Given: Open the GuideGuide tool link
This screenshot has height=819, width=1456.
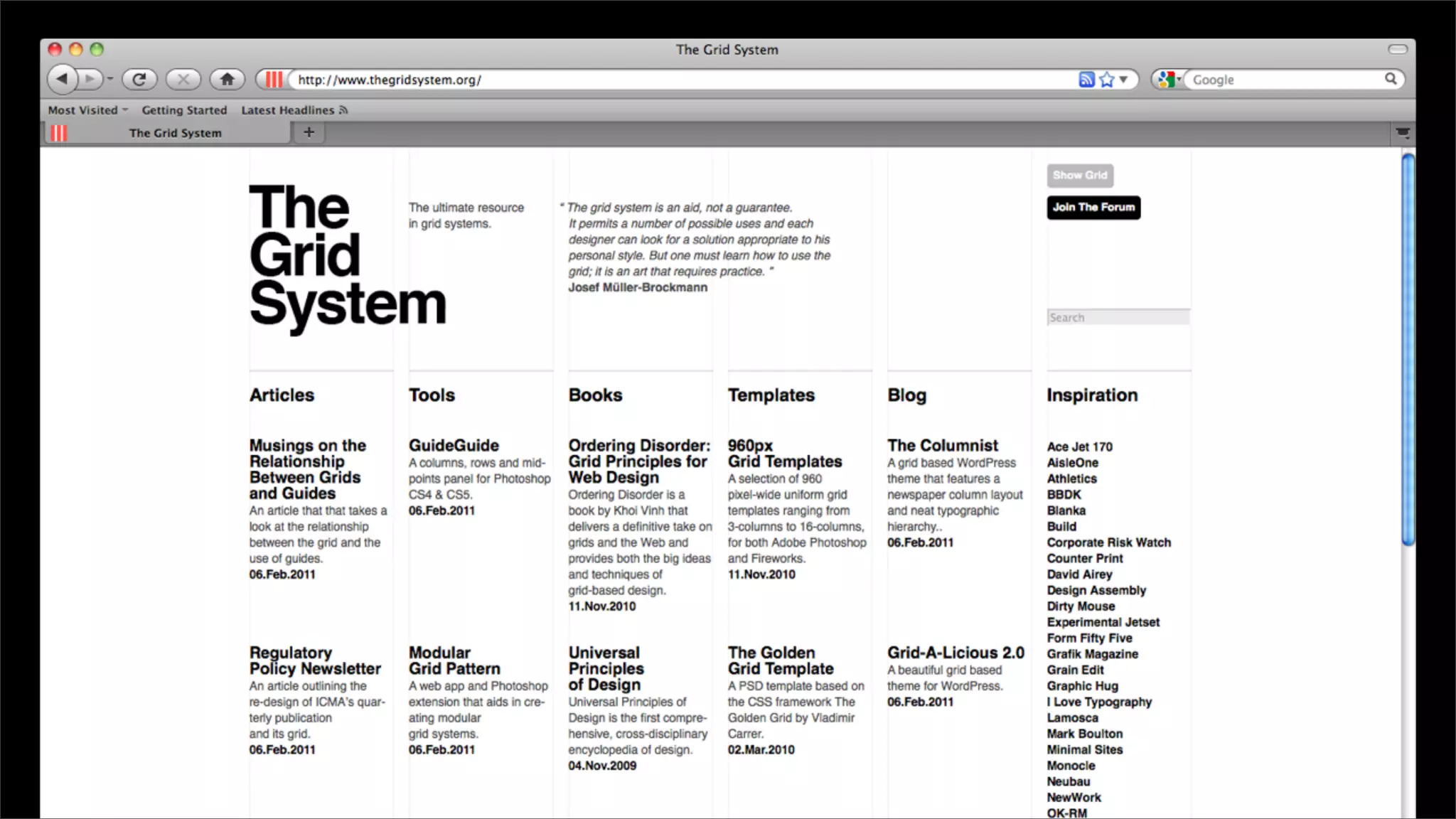Looking at the screenshot, I should (454, 446).
